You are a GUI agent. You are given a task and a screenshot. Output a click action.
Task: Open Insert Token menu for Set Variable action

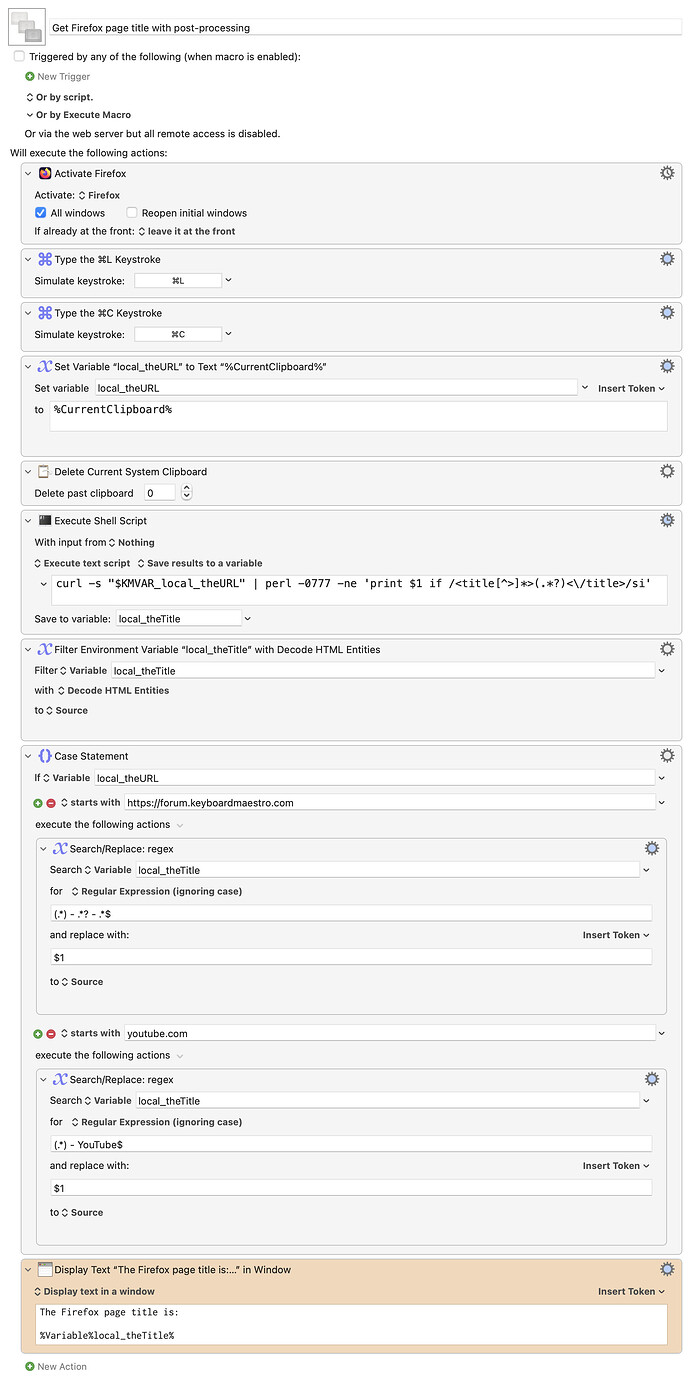click(x=630, y=388)
